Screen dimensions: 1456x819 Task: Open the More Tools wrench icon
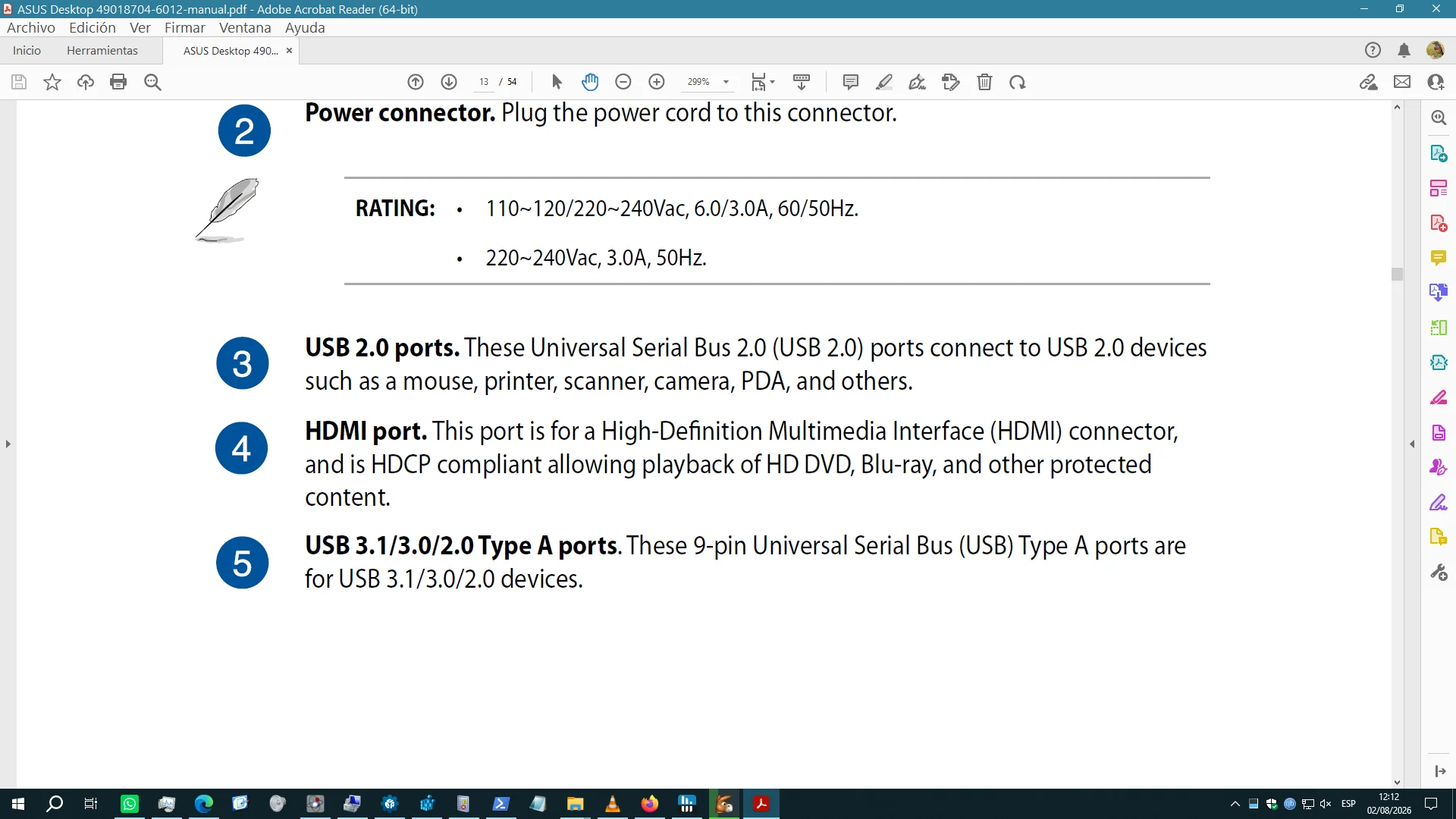1439,572
